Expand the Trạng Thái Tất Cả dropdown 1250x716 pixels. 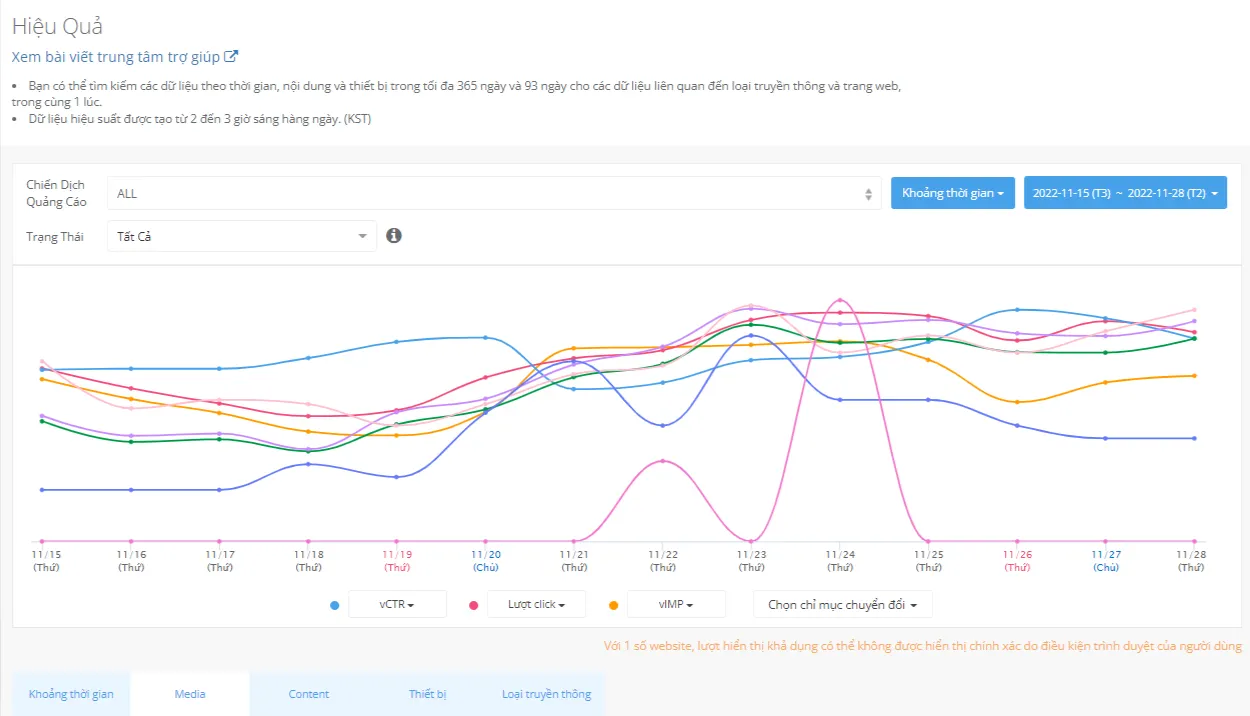241,236
